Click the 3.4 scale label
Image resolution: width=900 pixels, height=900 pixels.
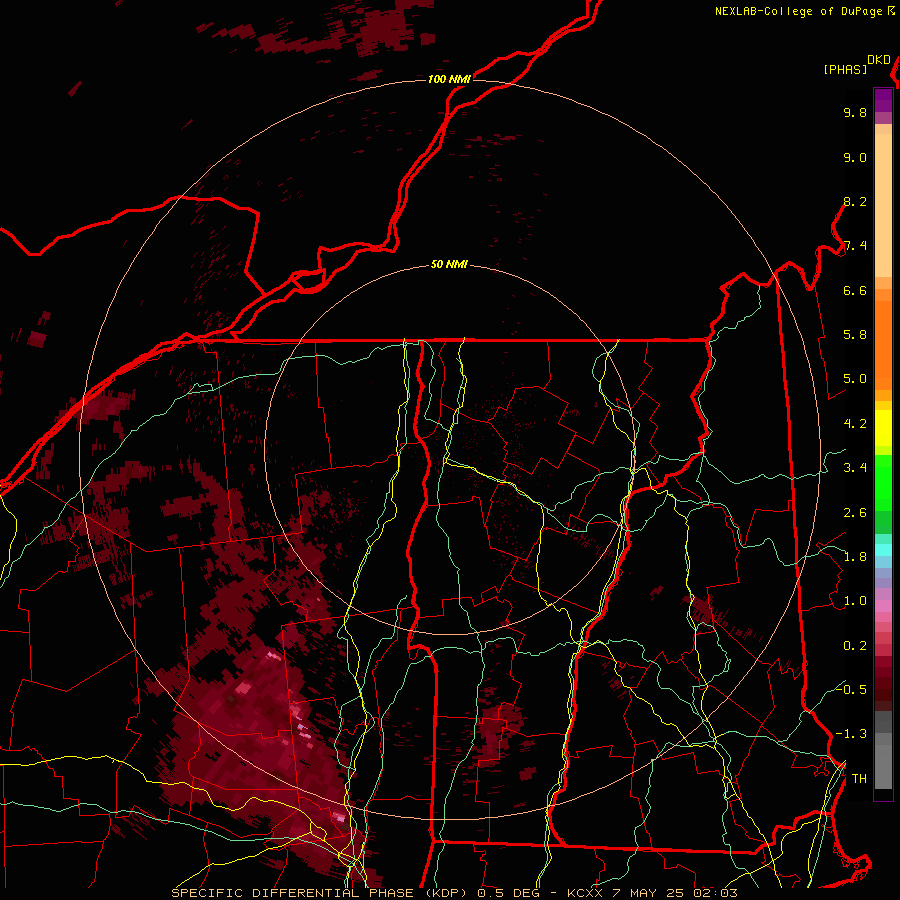(855, 468)
